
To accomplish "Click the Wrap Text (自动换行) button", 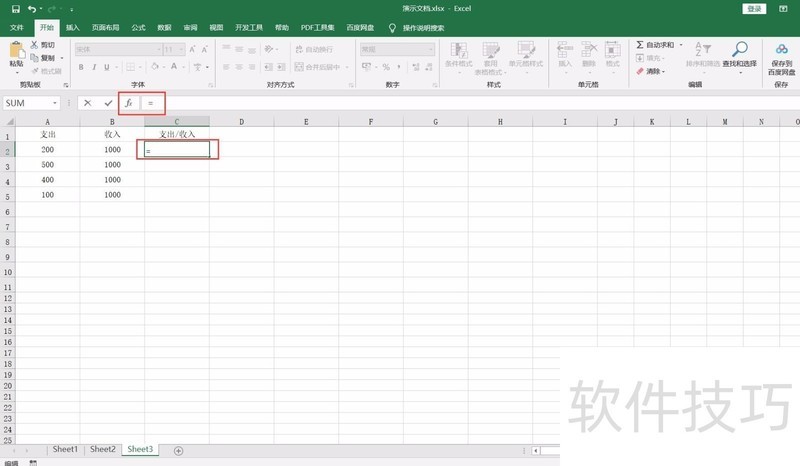I will (314, 50).
